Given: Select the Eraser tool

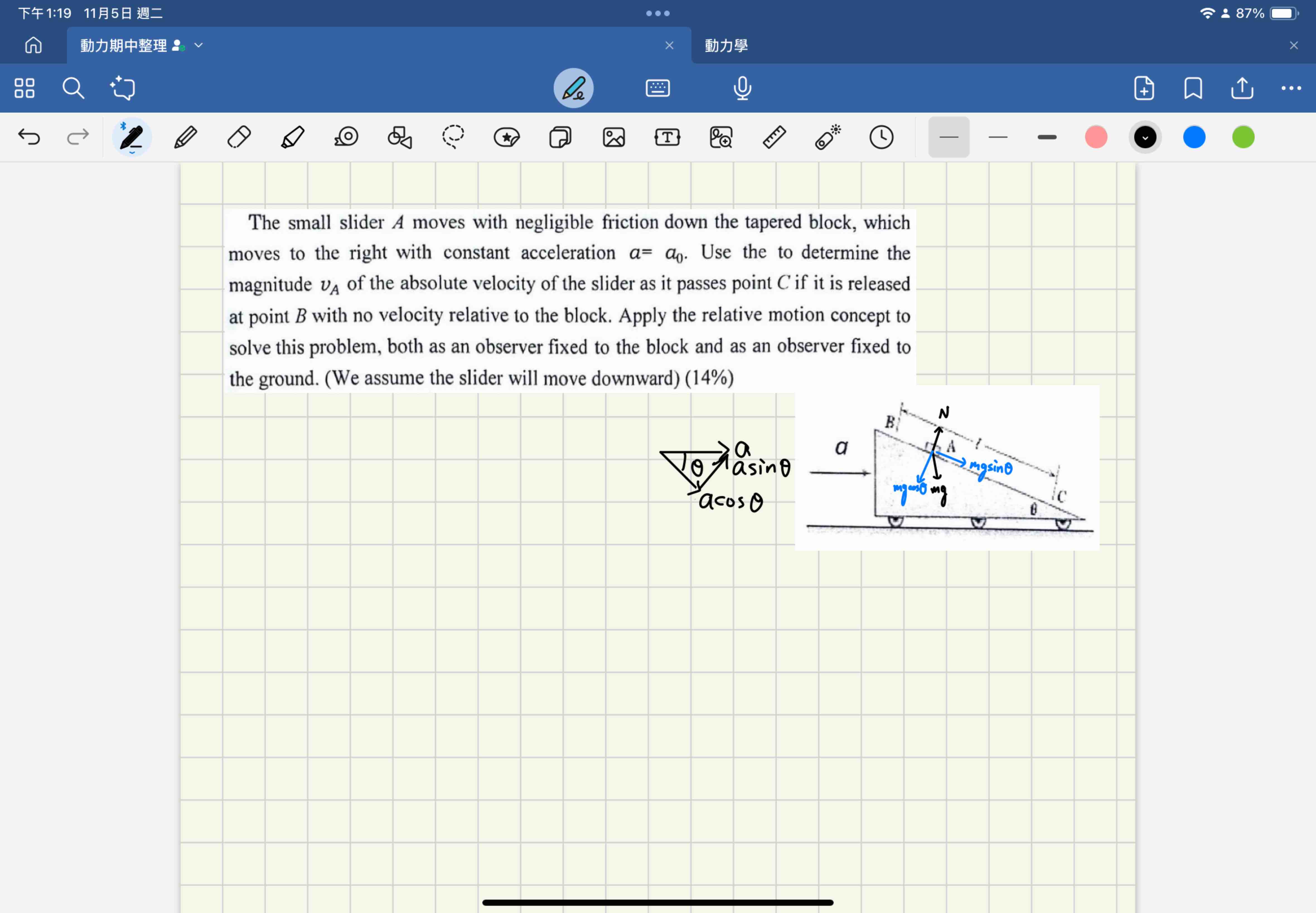Looking at the screenshot, I should [239, 137].
